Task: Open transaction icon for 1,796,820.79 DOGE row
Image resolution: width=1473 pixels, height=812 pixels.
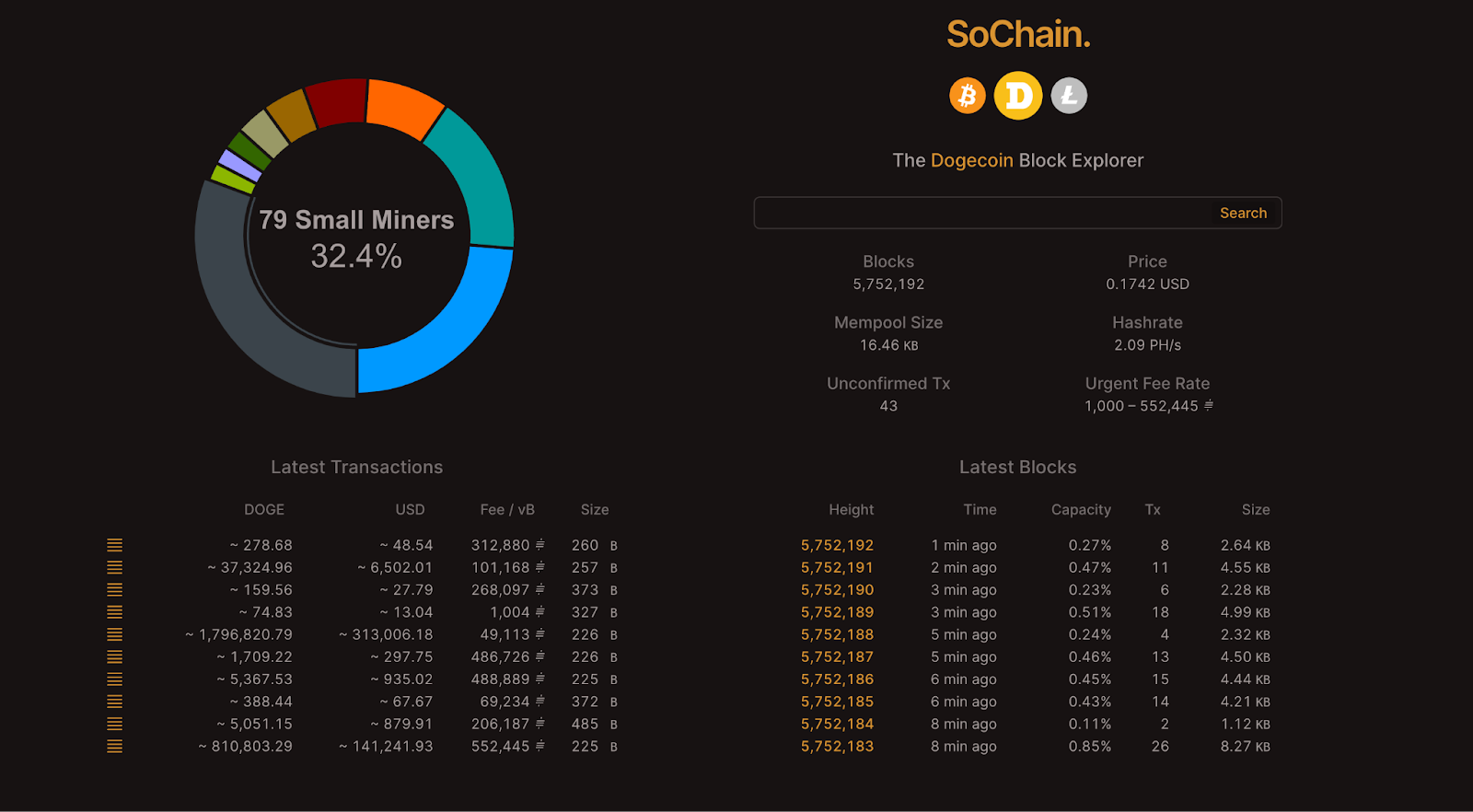Action: (114, 634)
